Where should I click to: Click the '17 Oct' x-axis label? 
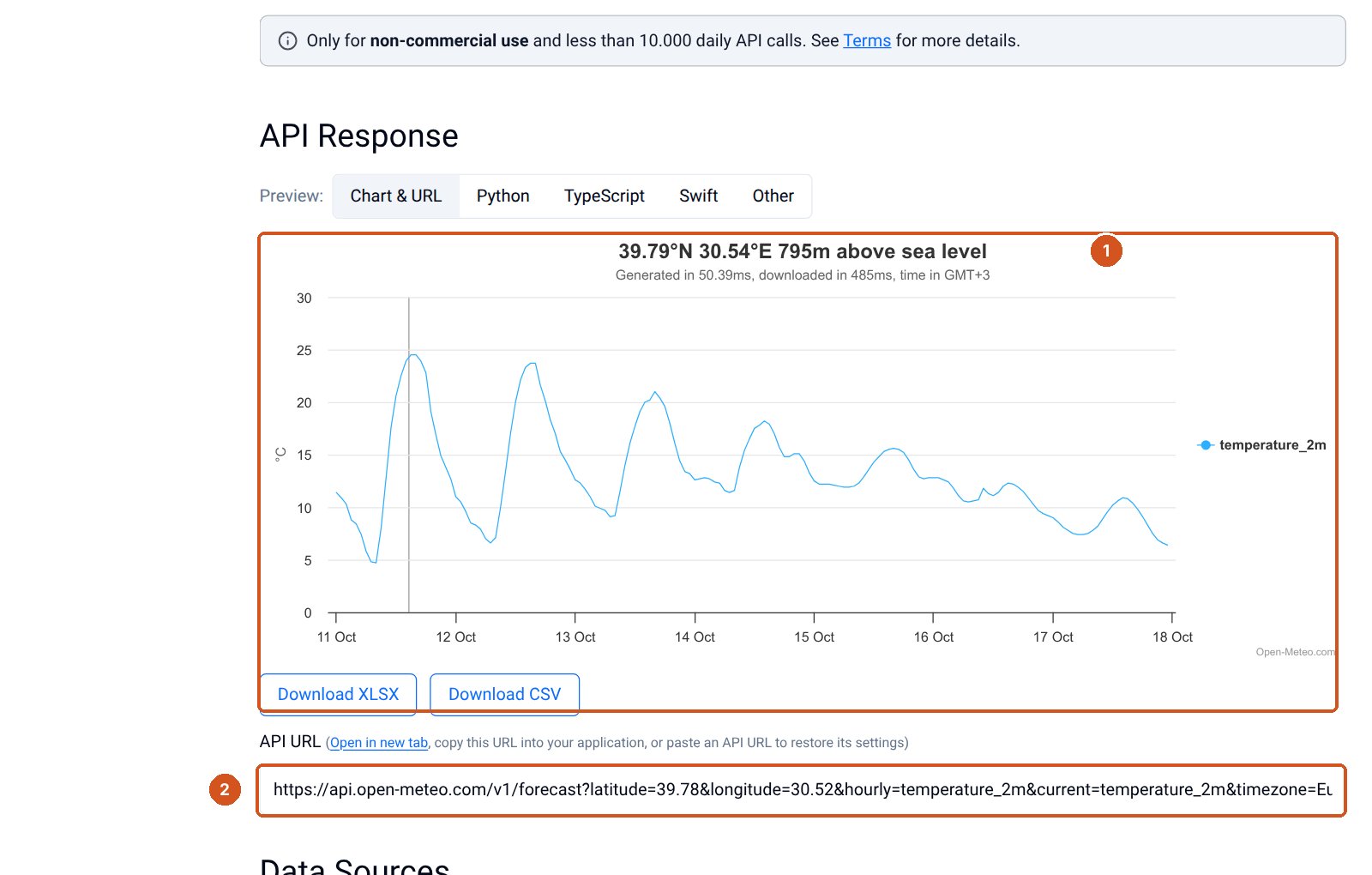pos(1053,637)
